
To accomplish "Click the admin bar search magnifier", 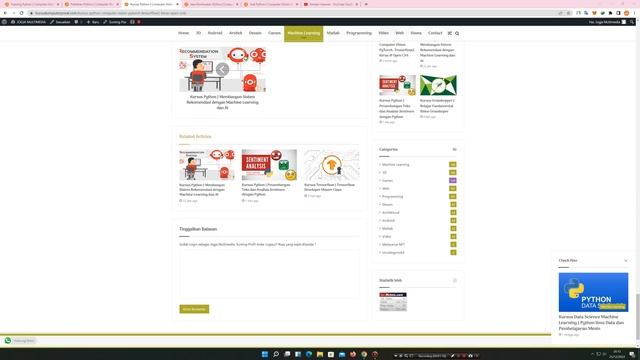I will 632,22.
